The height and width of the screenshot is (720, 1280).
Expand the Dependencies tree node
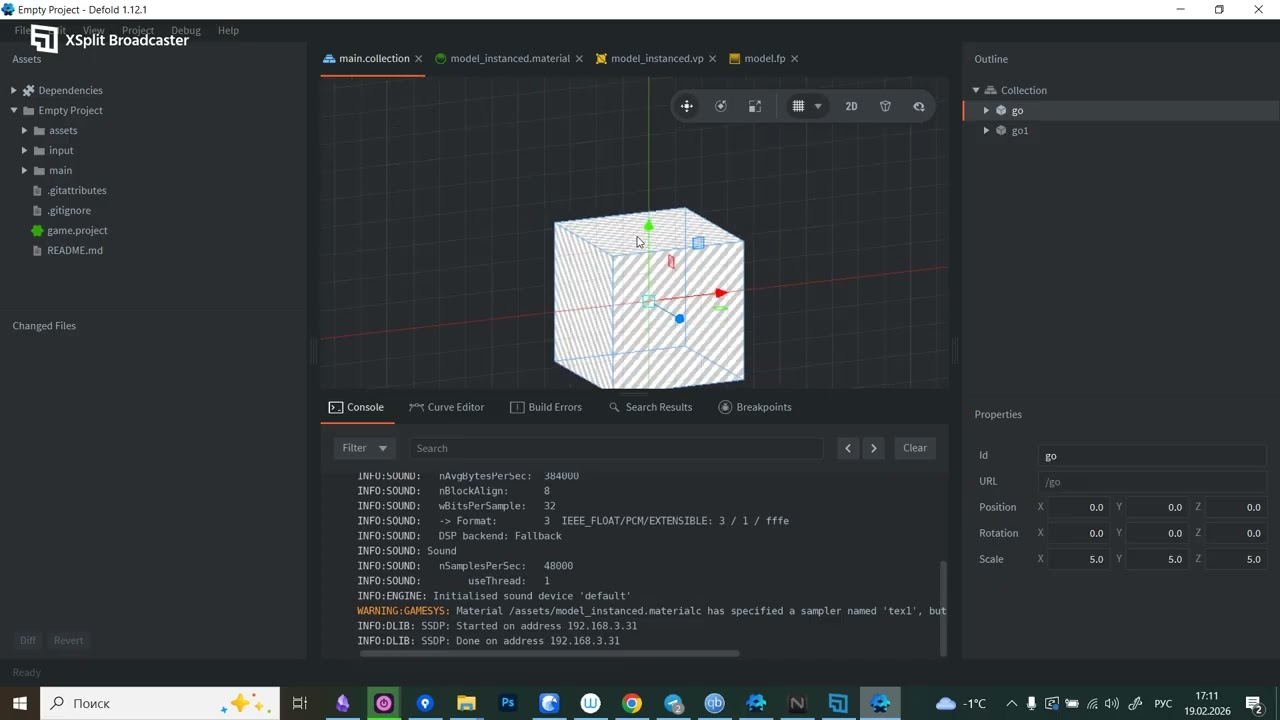click(14, 90)
